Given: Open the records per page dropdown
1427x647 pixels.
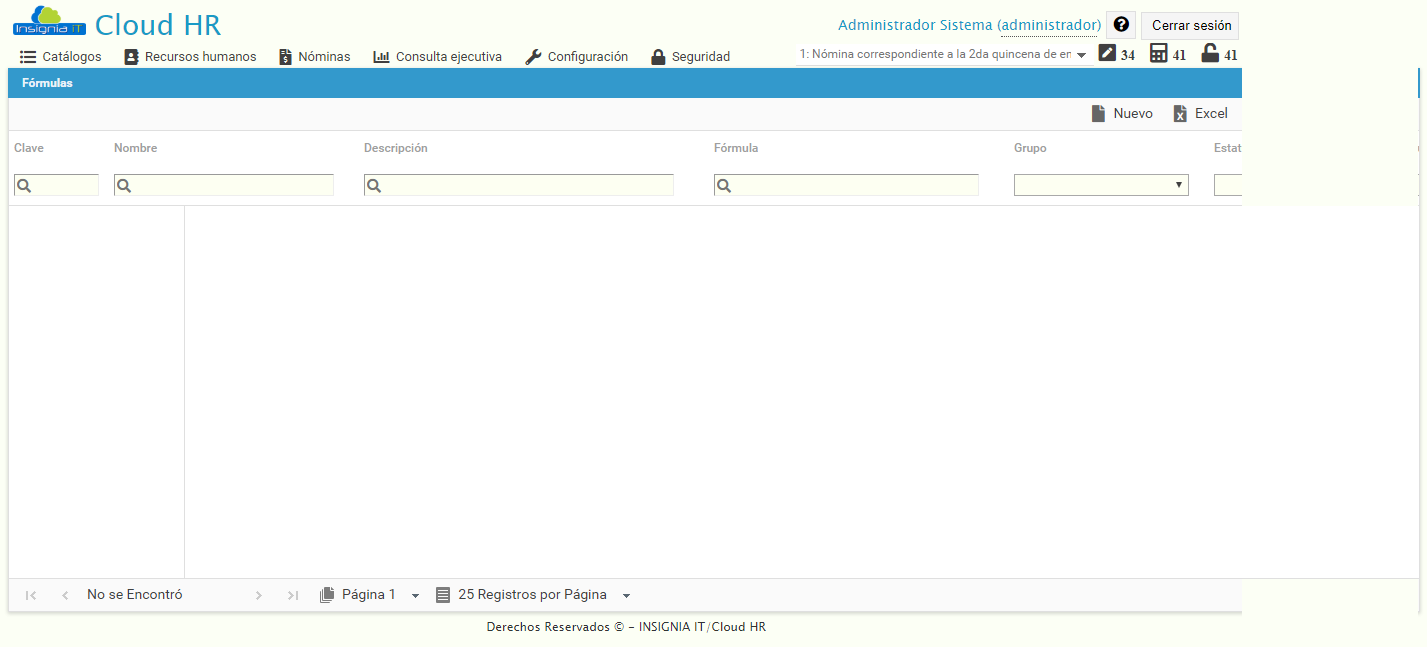Looking at the screenshot, I should (x=626, y=594).
